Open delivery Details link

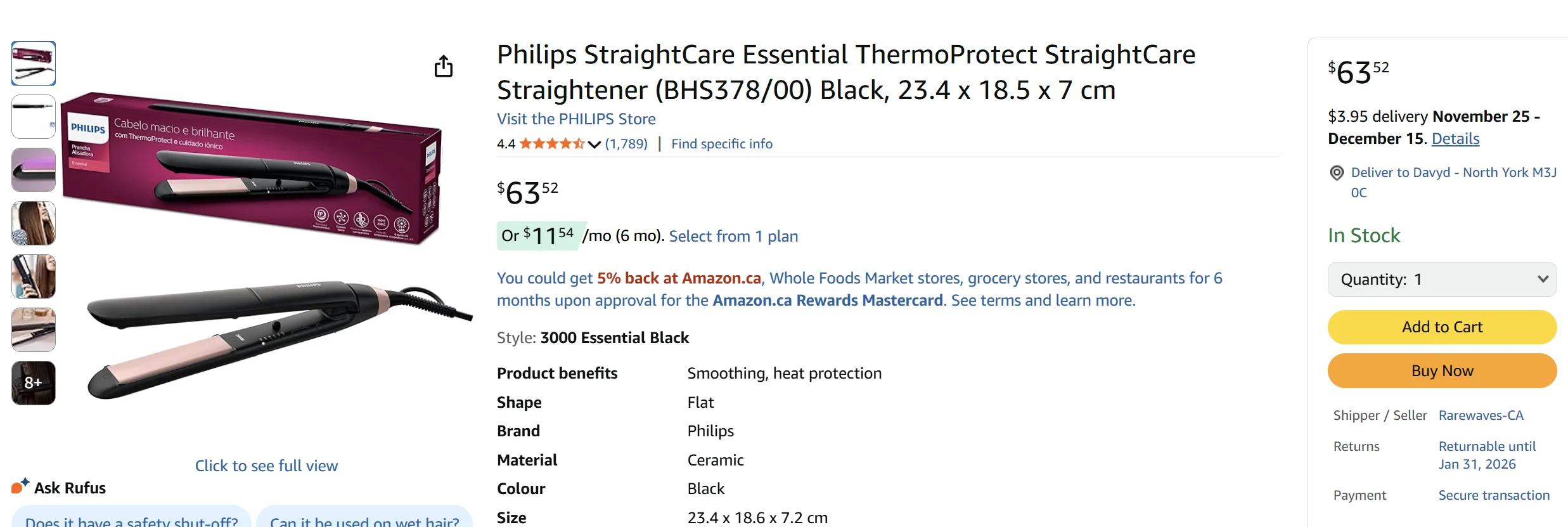click(1455, 138)
